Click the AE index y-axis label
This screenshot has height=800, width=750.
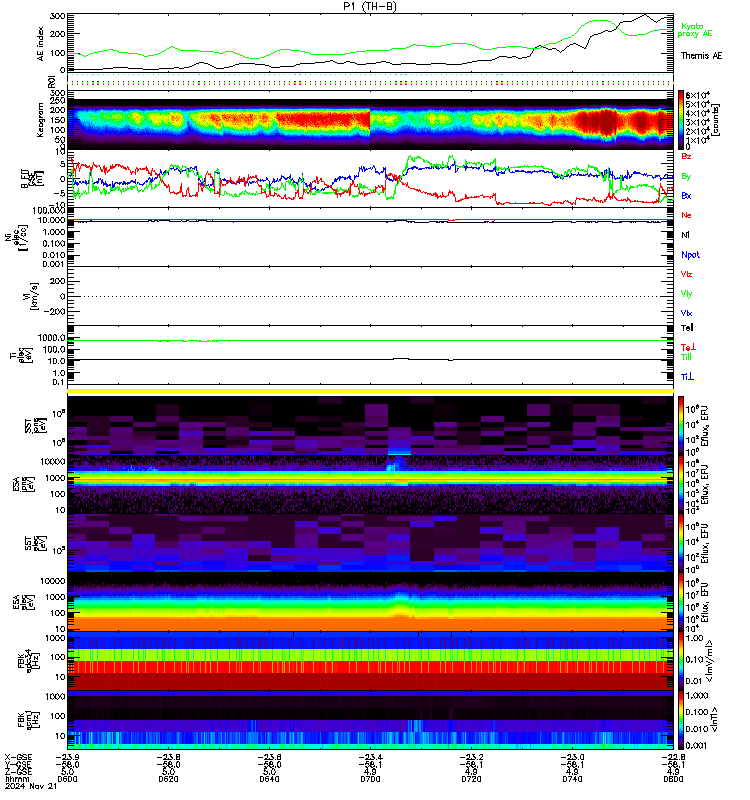point(40,44)
